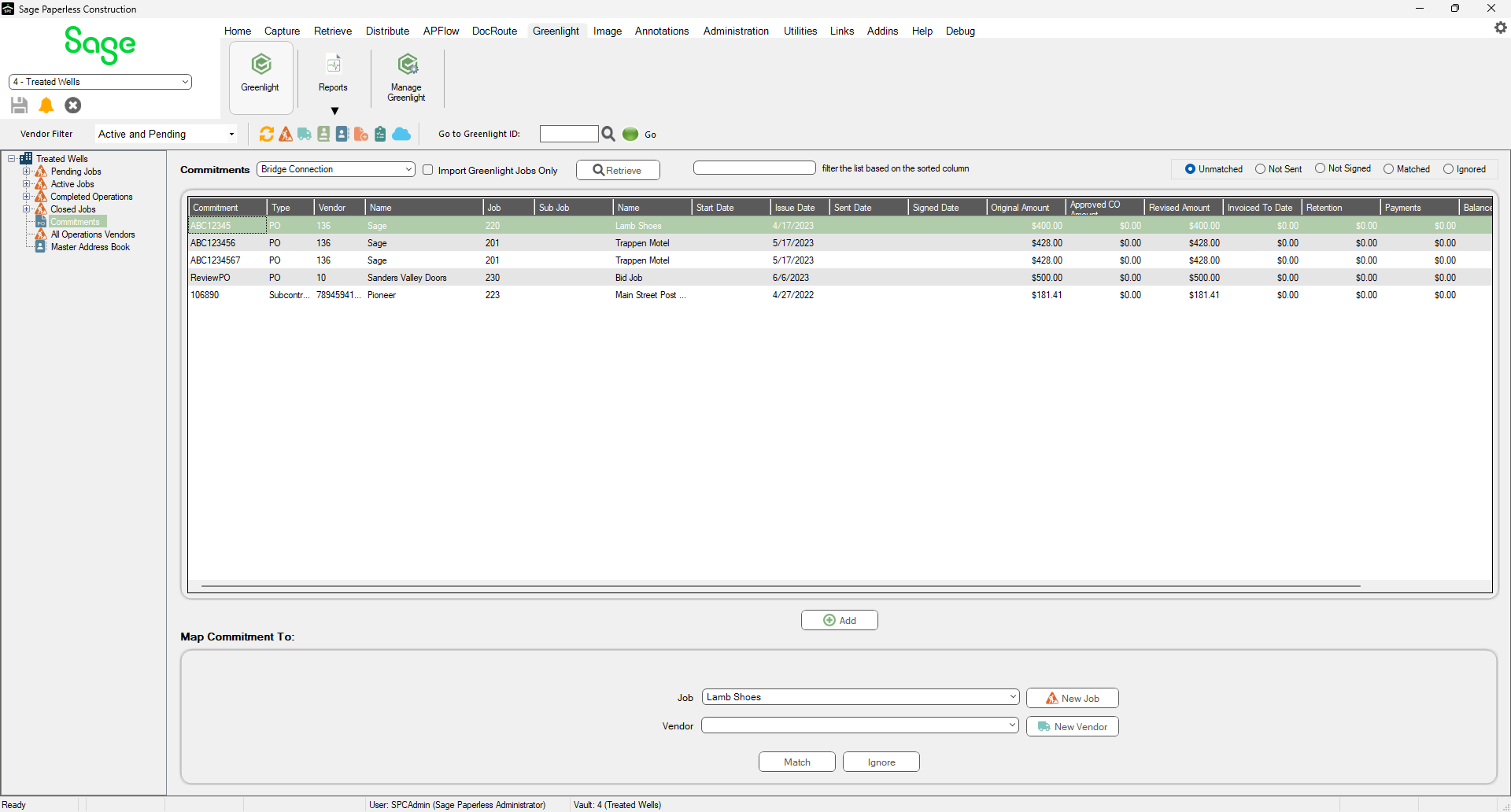Click the Add button

point(840,620)
